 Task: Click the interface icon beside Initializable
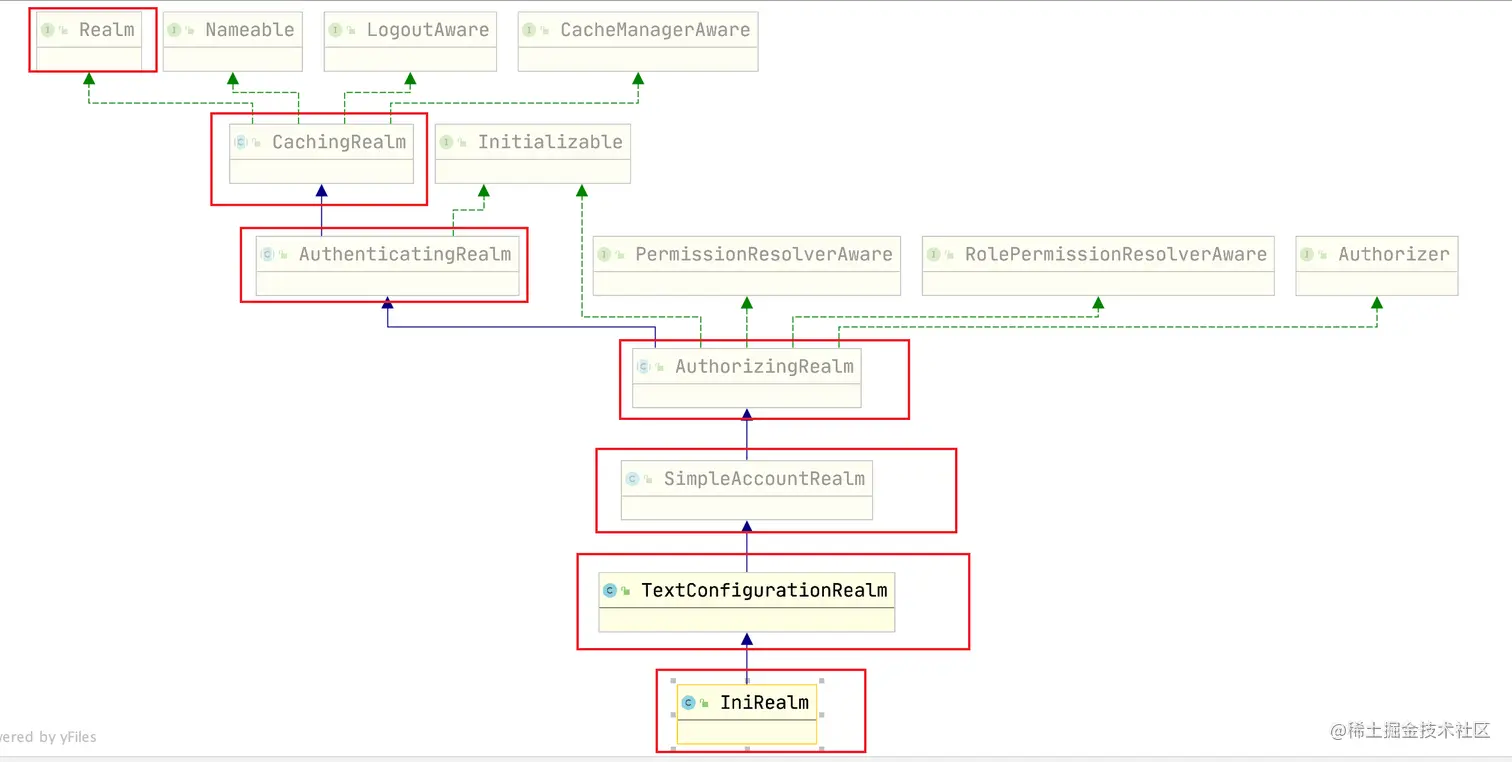point(446,142)
